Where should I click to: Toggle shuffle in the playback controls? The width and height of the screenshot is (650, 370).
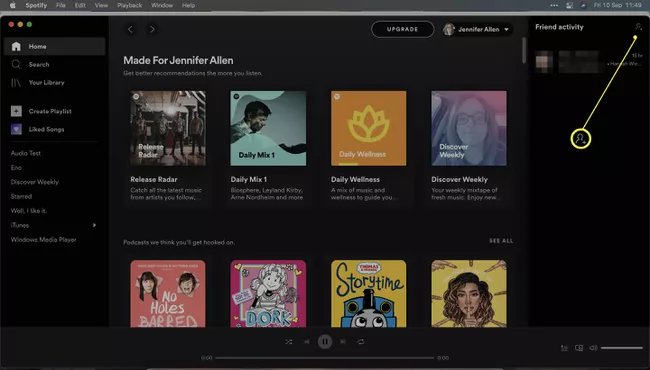point(289,342)
